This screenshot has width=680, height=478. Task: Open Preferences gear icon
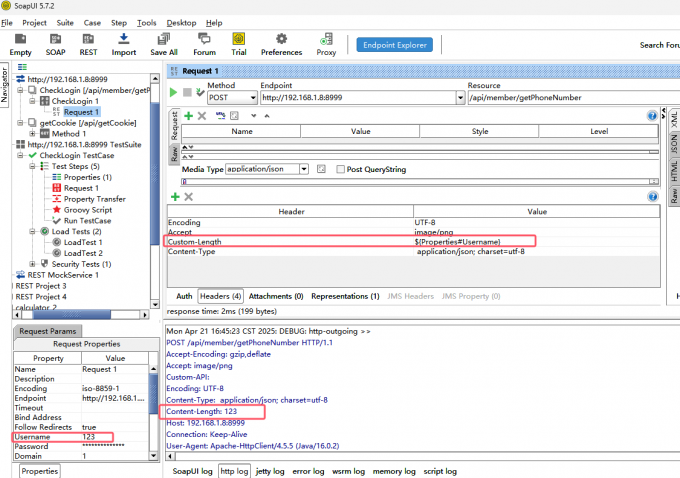(281, 44)
